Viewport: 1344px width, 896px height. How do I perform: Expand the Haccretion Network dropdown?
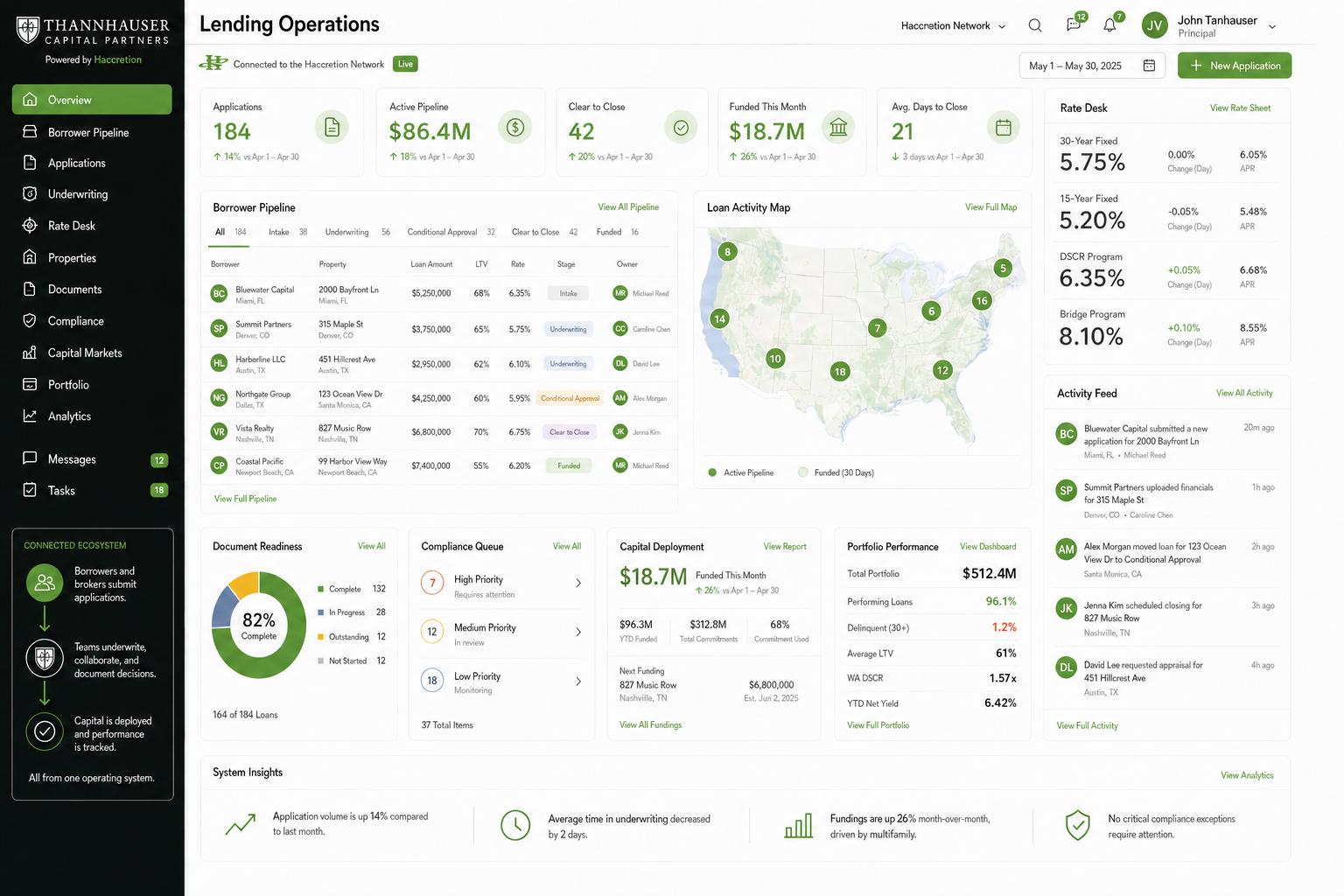tap(954, 26)
